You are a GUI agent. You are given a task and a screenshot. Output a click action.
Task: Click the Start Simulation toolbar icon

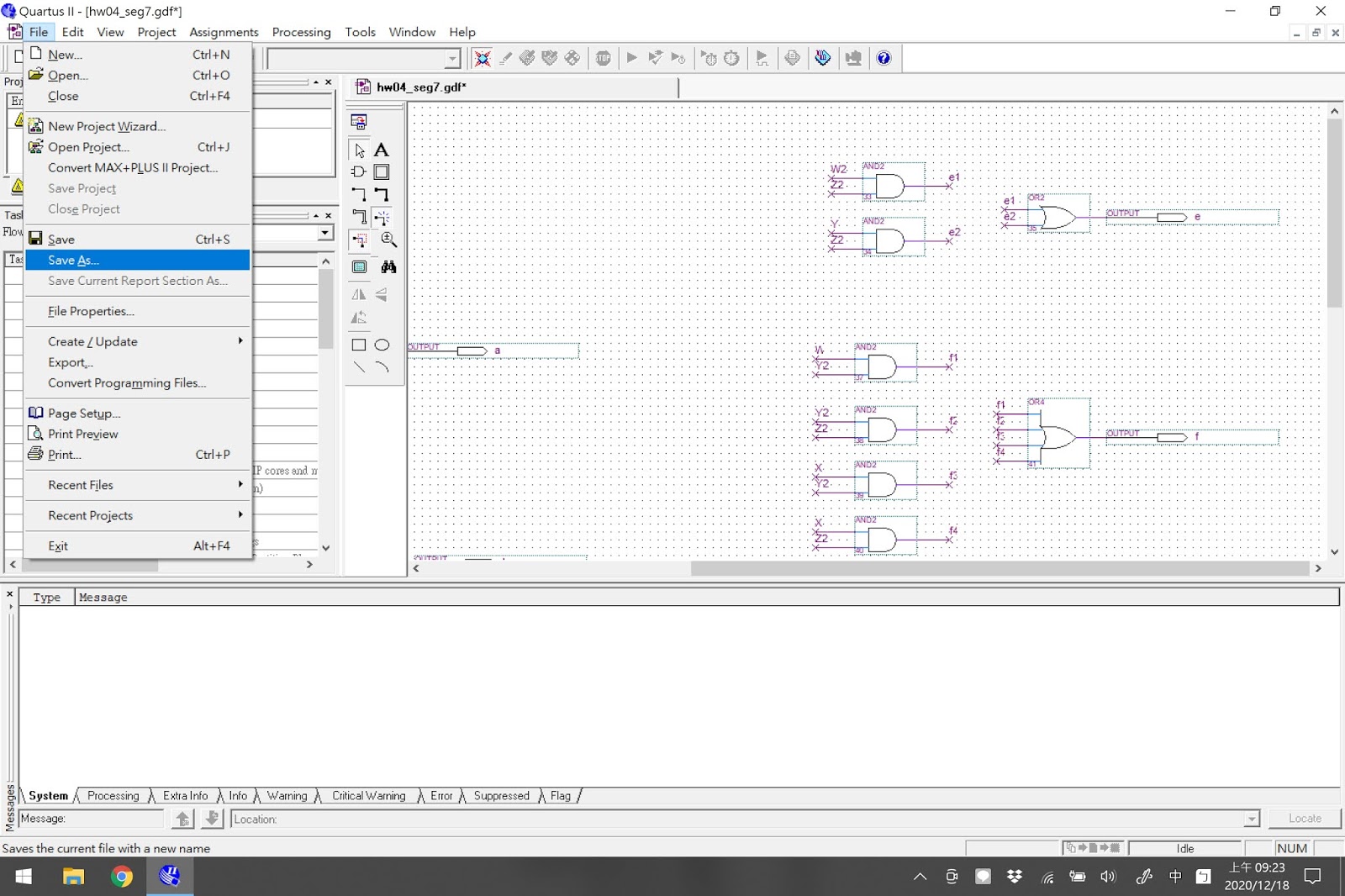tap(762, 58)
